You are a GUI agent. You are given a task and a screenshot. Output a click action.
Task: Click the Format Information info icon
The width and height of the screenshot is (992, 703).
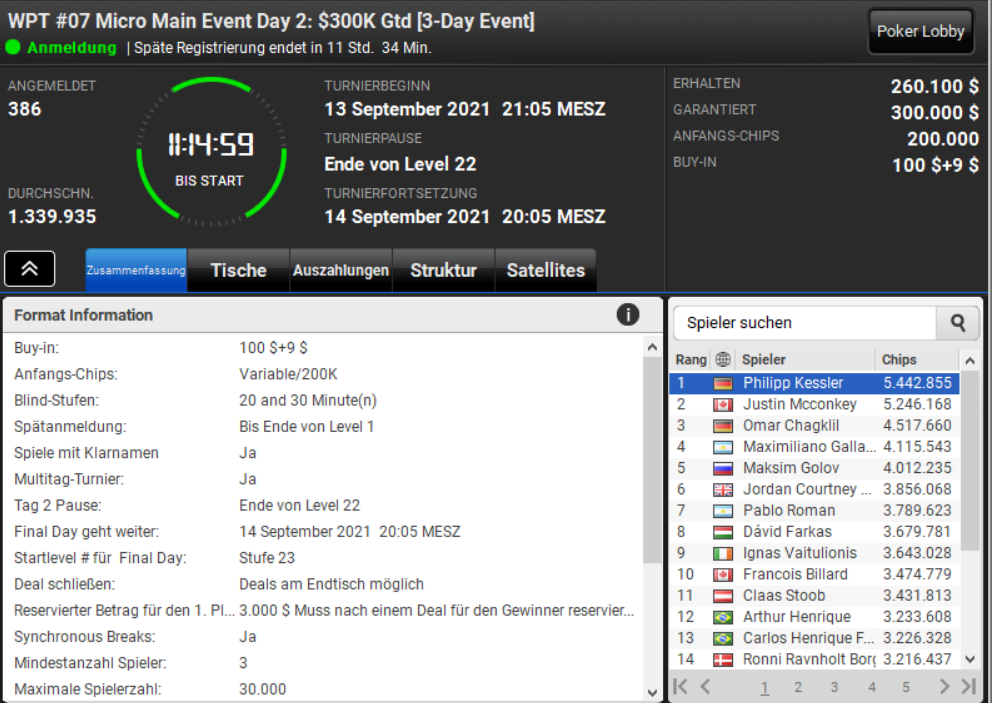pos(628,314)
